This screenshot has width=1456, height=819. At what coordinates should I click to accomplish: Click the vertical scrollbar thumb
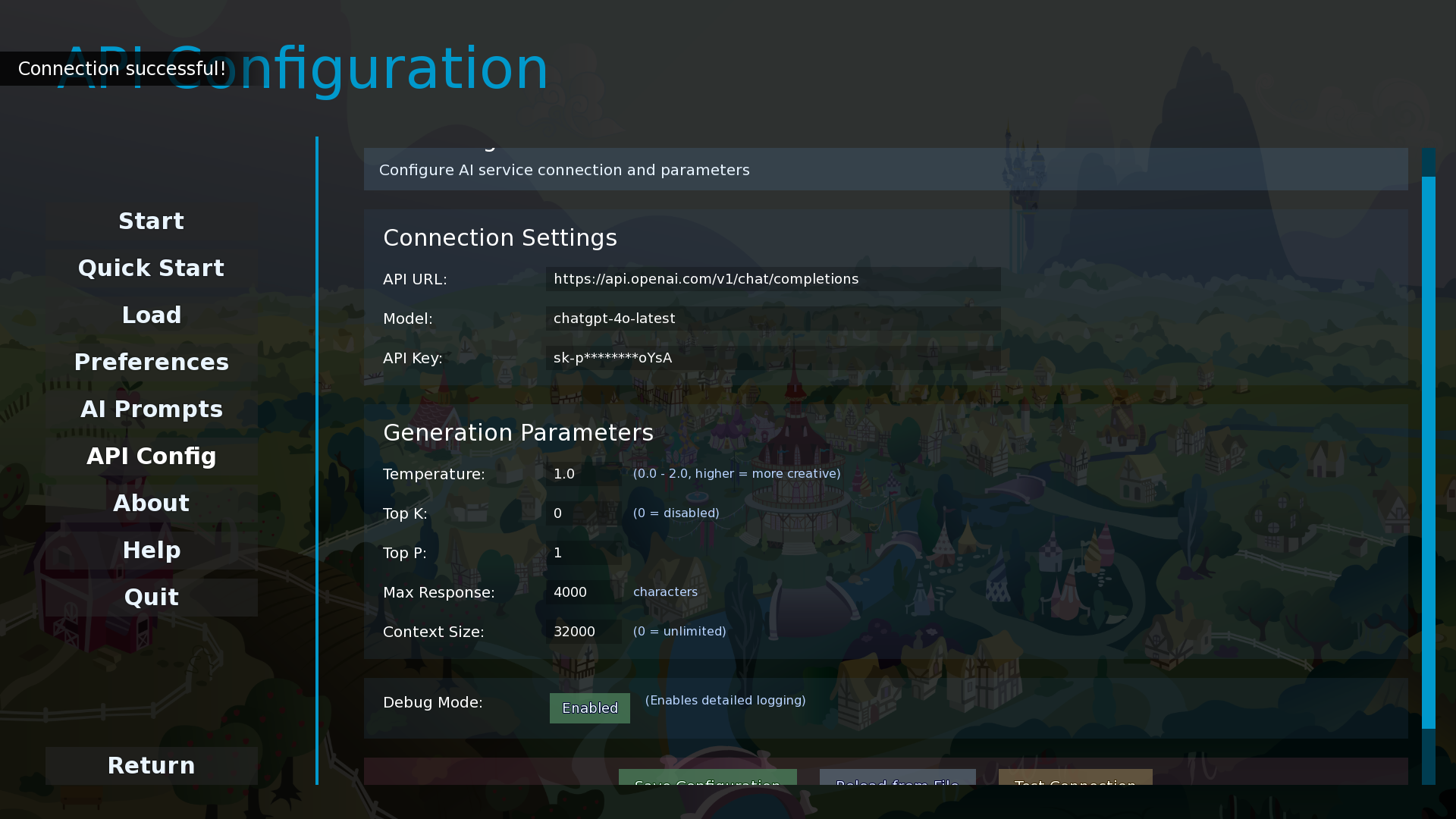click(x=1428, y=452)
